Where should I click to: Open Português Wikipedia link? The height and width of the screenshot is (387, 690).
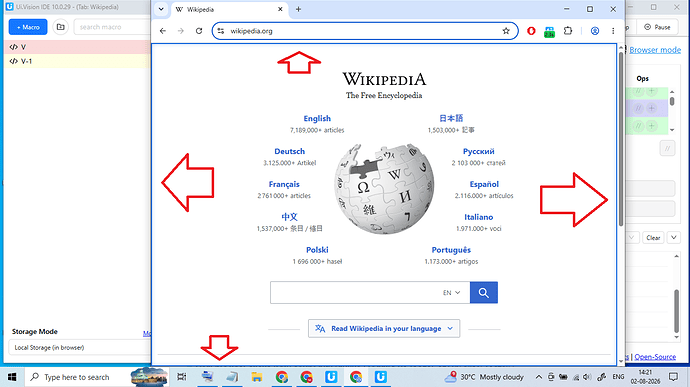[451, 250]
